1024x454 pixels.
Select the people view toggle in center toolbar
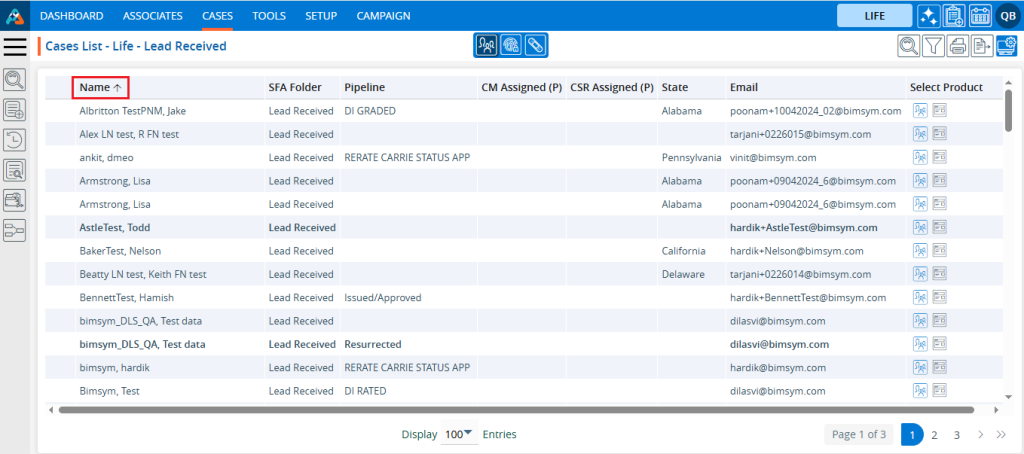[486, 45]
